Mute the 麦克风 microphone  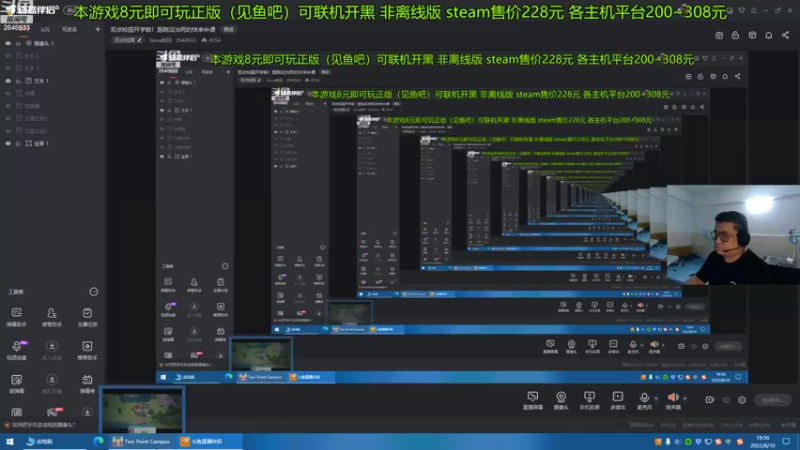pos(644,401)
